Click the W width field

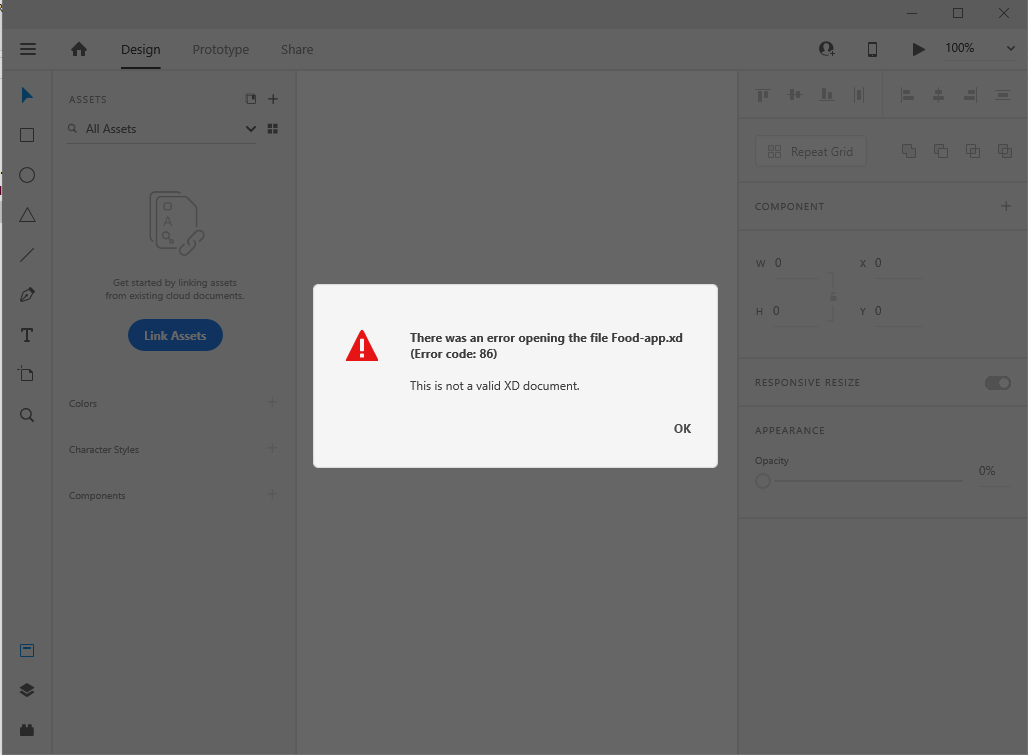tap(795, 263)
